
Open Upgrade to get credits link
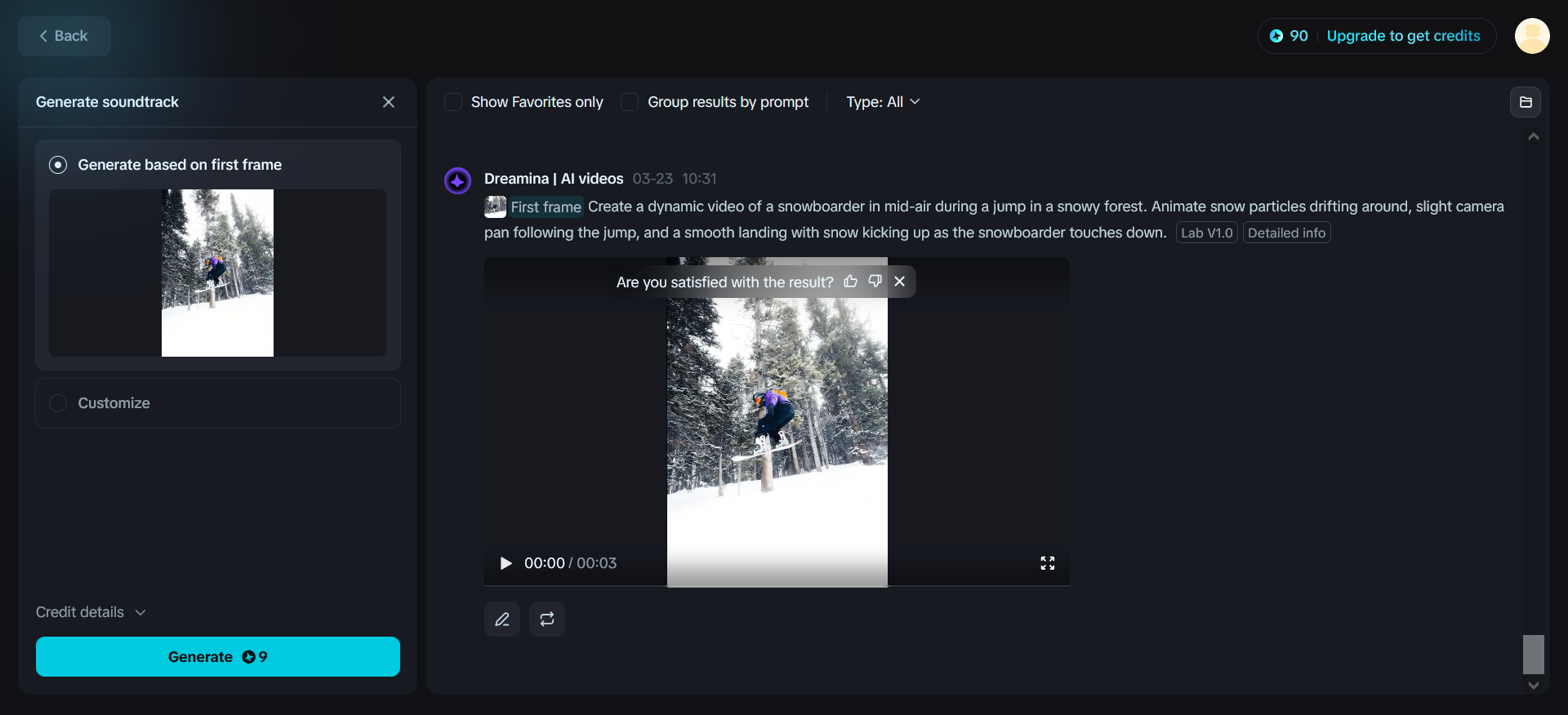[x=1403, y=36]
